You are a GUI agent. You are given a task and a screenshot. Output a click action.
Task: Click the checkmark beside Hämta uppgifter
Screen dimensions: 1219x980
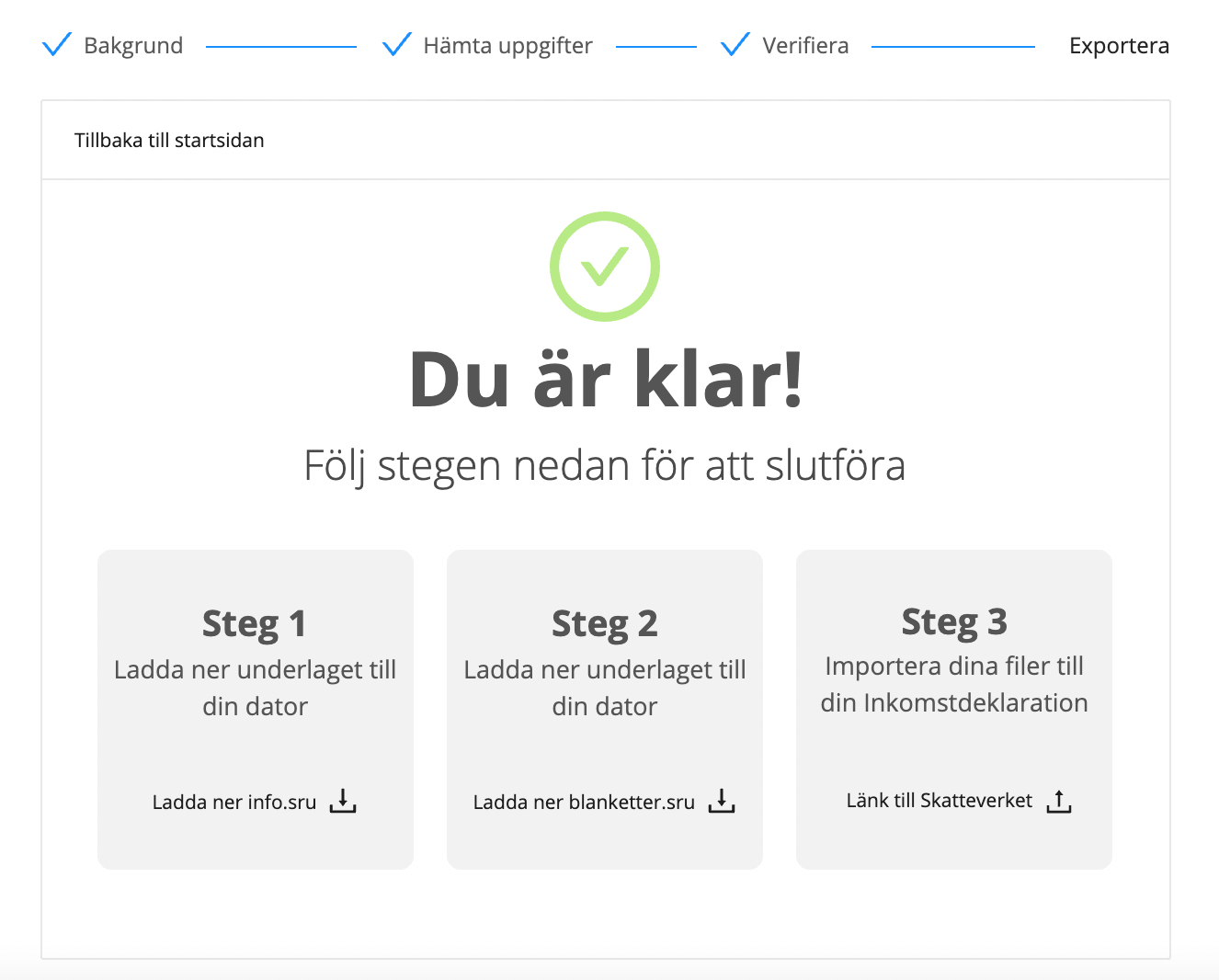(x=397, y=44)
